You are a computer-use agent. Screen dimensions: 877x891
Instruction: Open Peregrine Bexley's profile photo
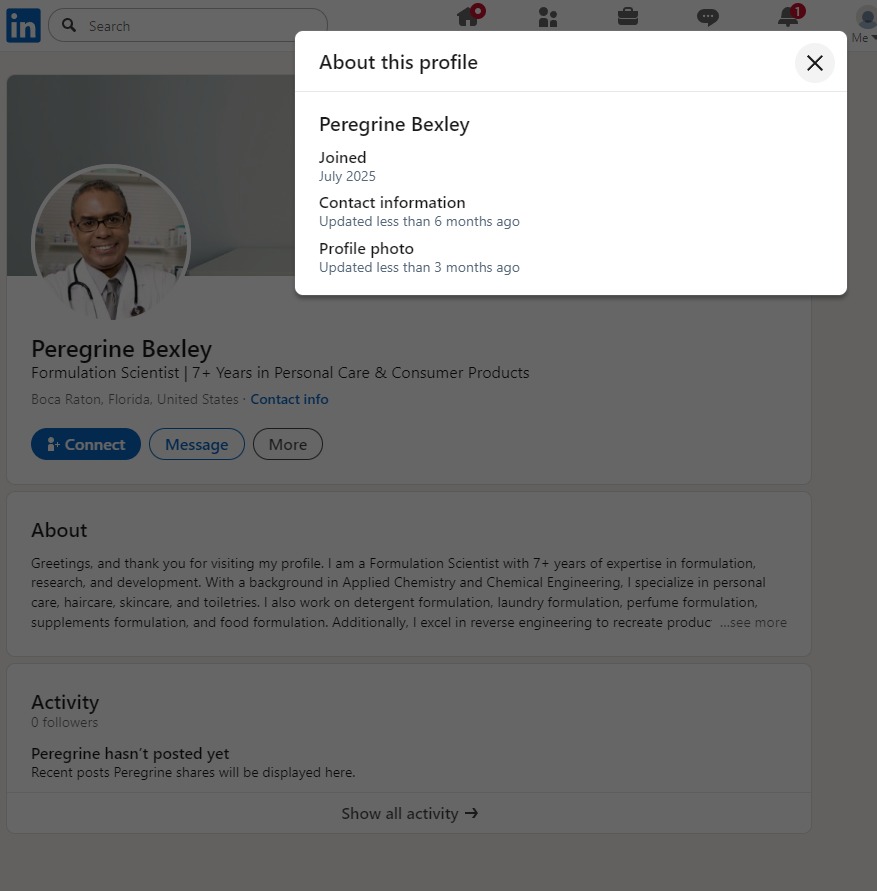click(x=110, y=243)
